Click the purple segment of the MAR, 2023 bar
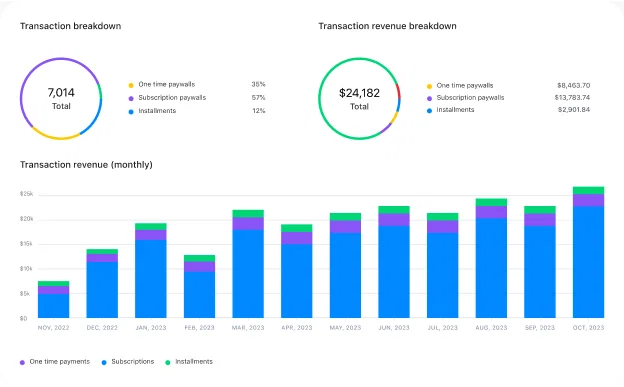624x387 pixels. (248, 224)
